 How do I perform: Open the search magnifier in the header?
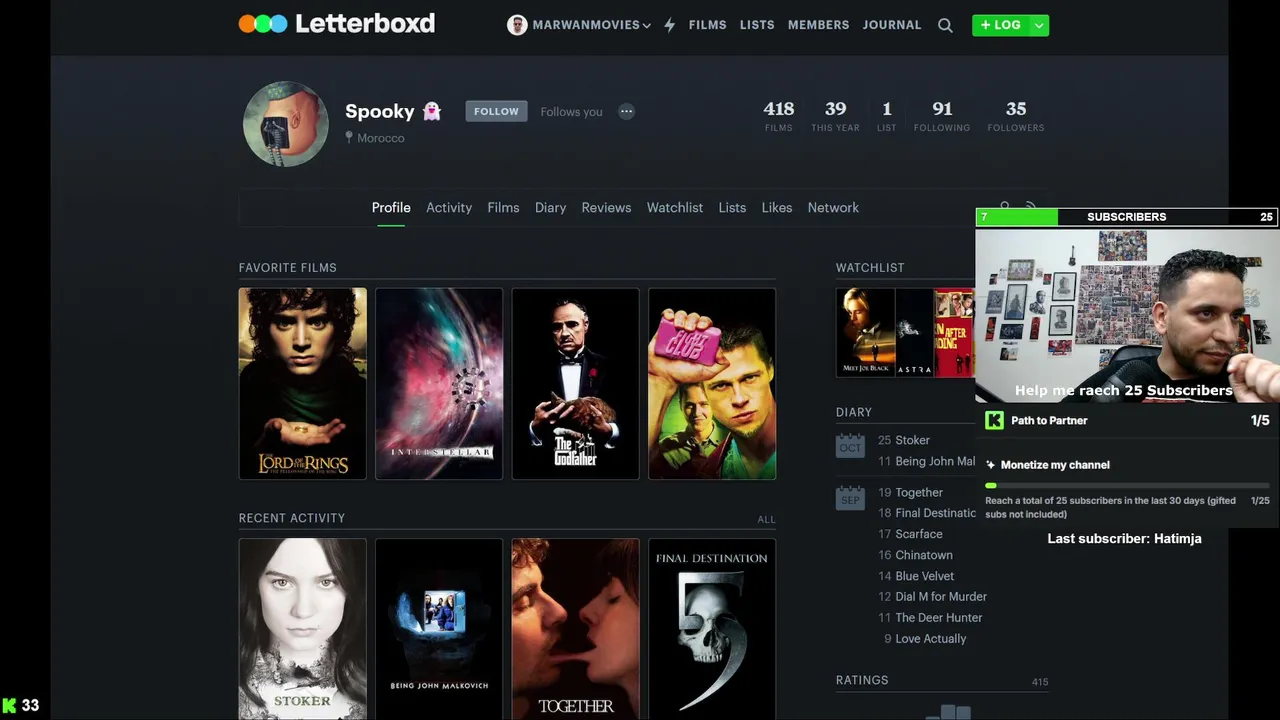coord(945,26)
